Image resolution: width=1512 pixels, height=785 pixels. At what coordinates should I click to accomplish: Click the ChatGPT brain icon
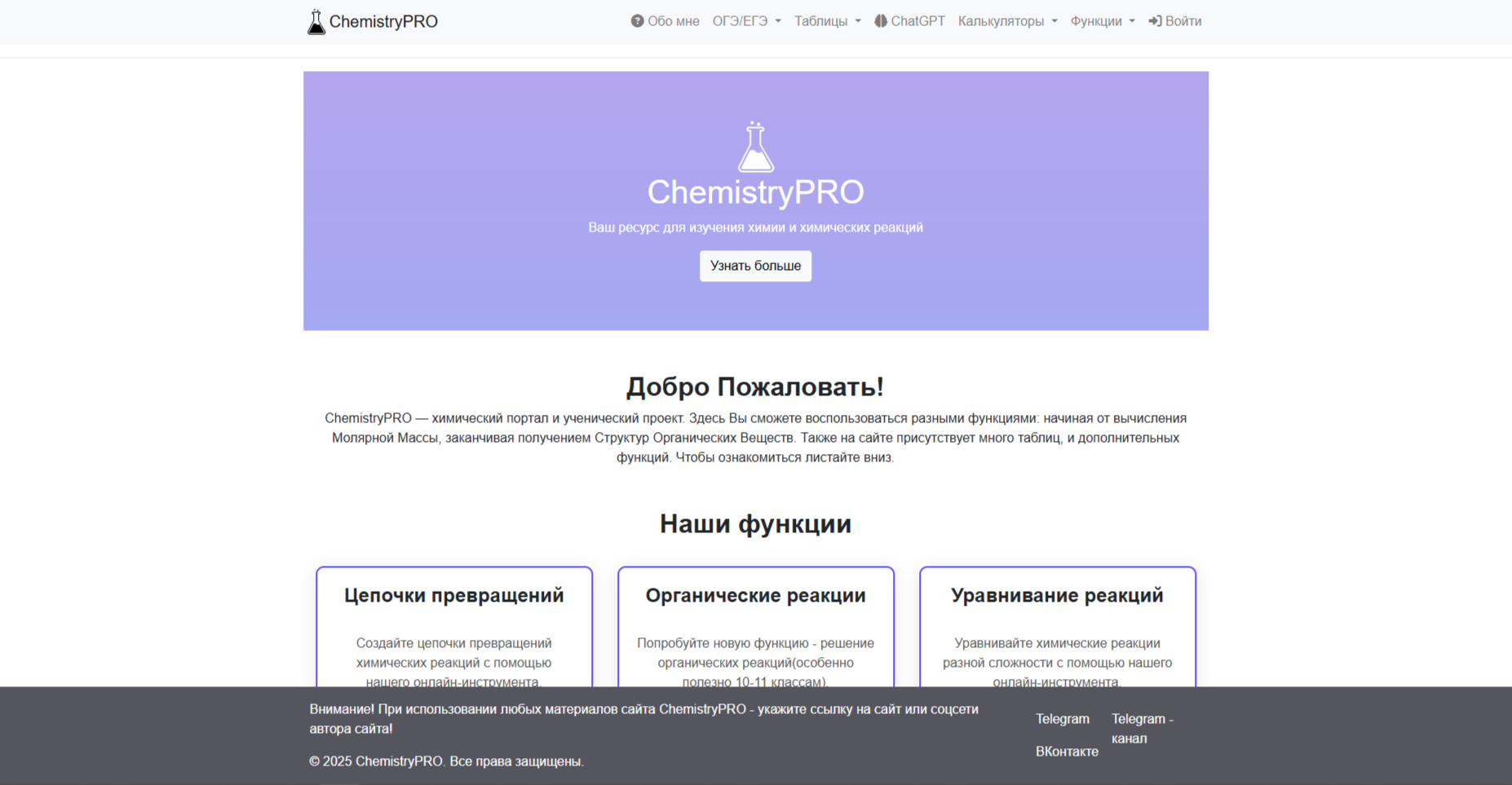pos(881,21)
